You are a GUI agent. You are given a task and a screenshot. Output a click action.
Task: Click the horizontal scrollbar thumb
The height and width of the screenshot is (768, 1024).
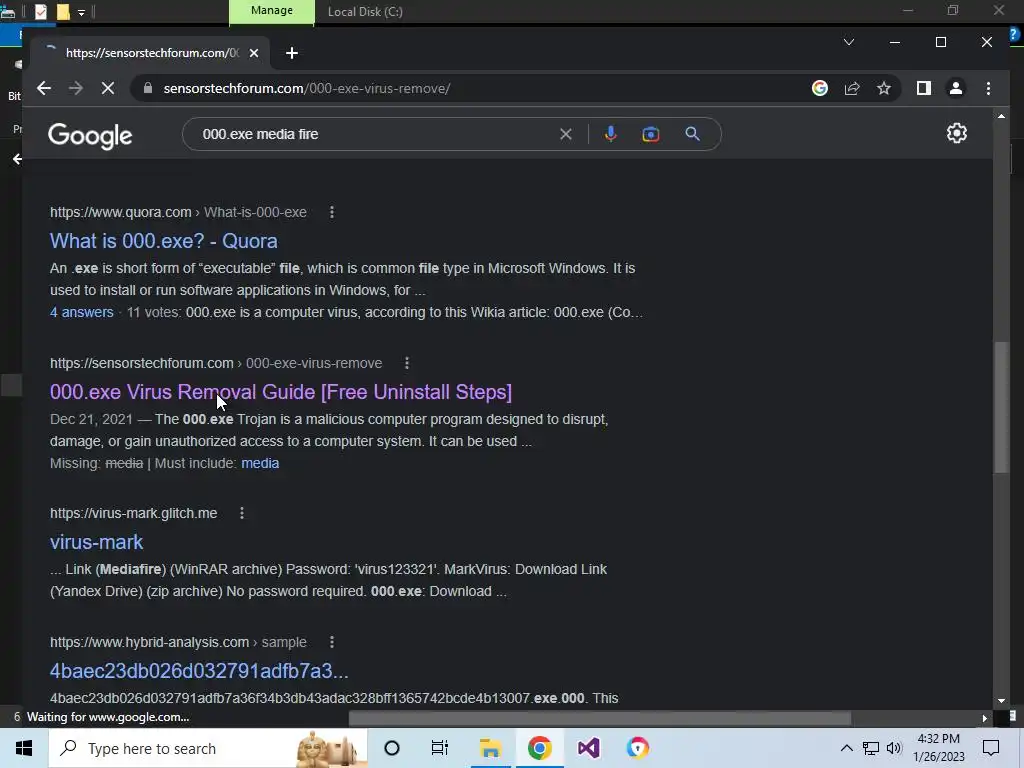600,718
